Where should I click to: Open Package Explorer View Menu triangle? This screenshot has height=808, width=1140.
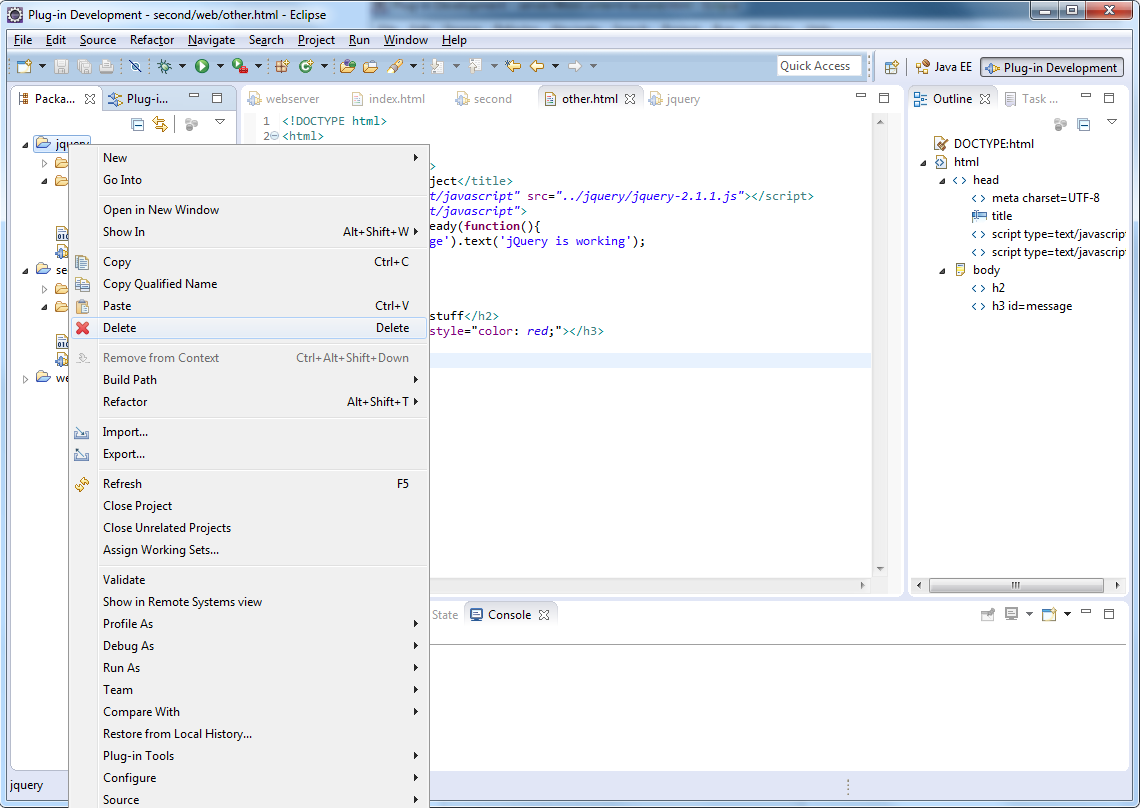point(220,122)
